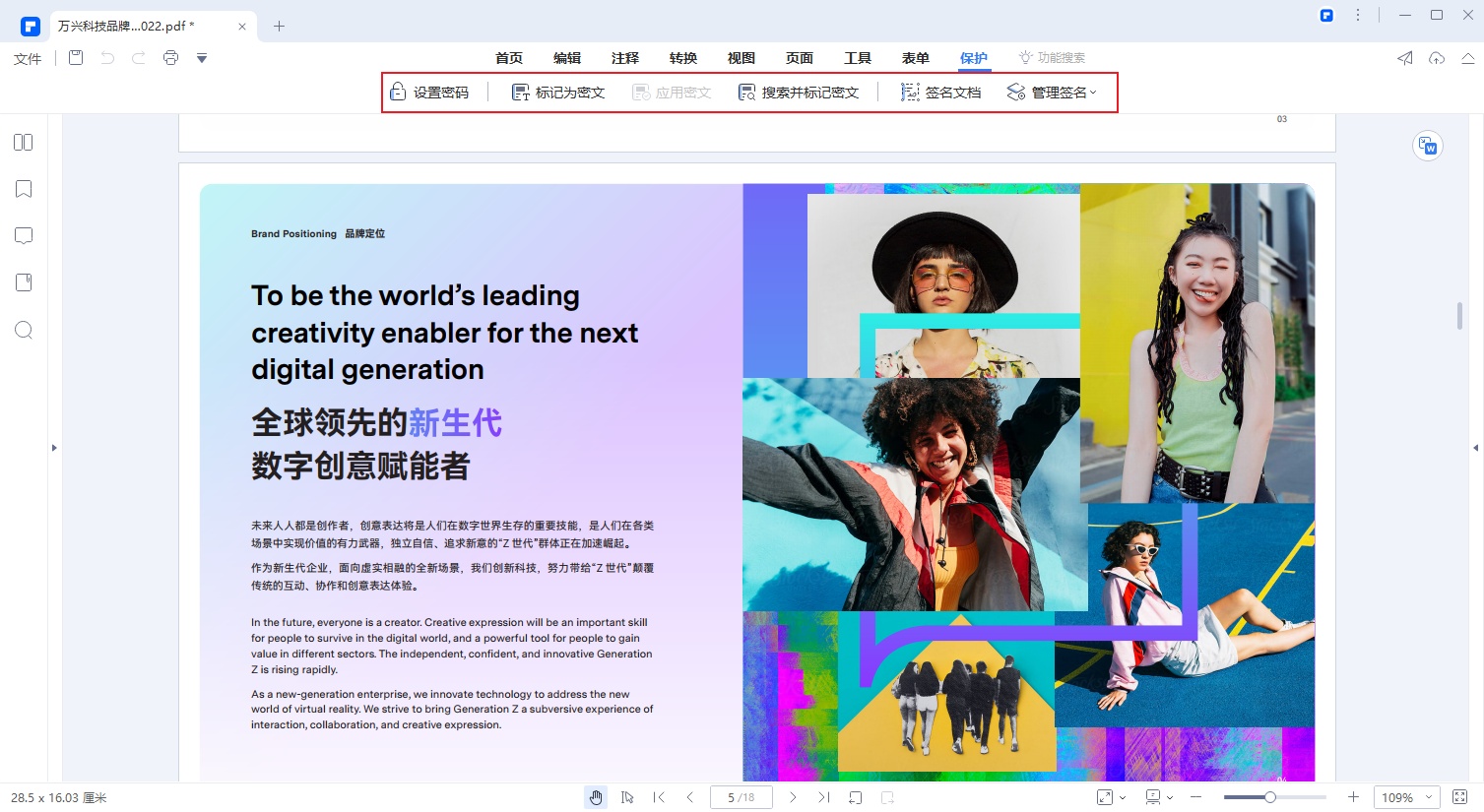Open the zoom percentage dropdown
Image resolution: width=1484 pixels, height=812 pixels.
[1405, 797]
